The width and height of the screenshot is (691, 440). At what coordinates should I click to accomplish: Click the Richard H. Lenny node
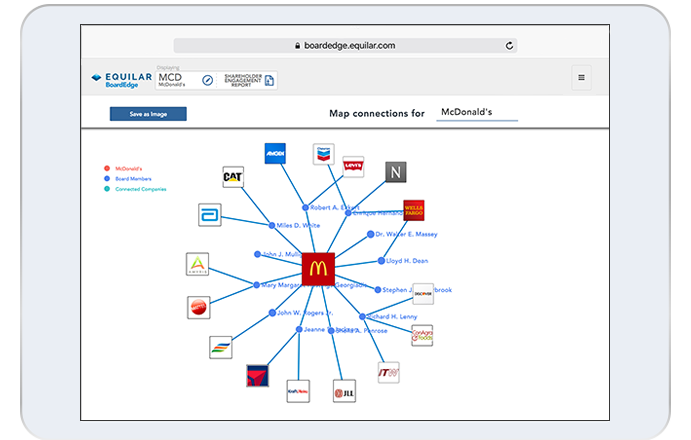point(362,317)
